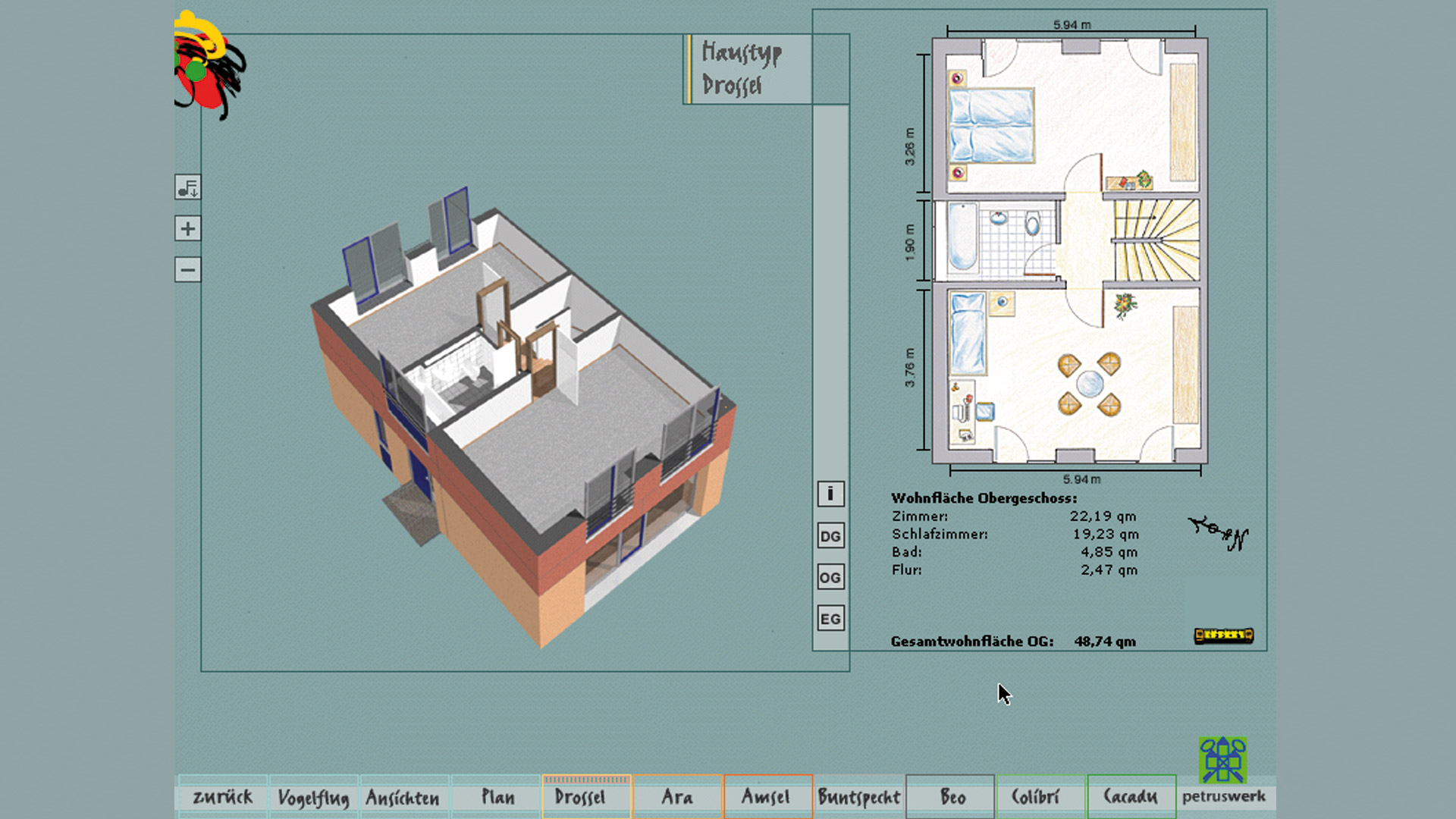Click the floor plan image

coord(1069,250)
